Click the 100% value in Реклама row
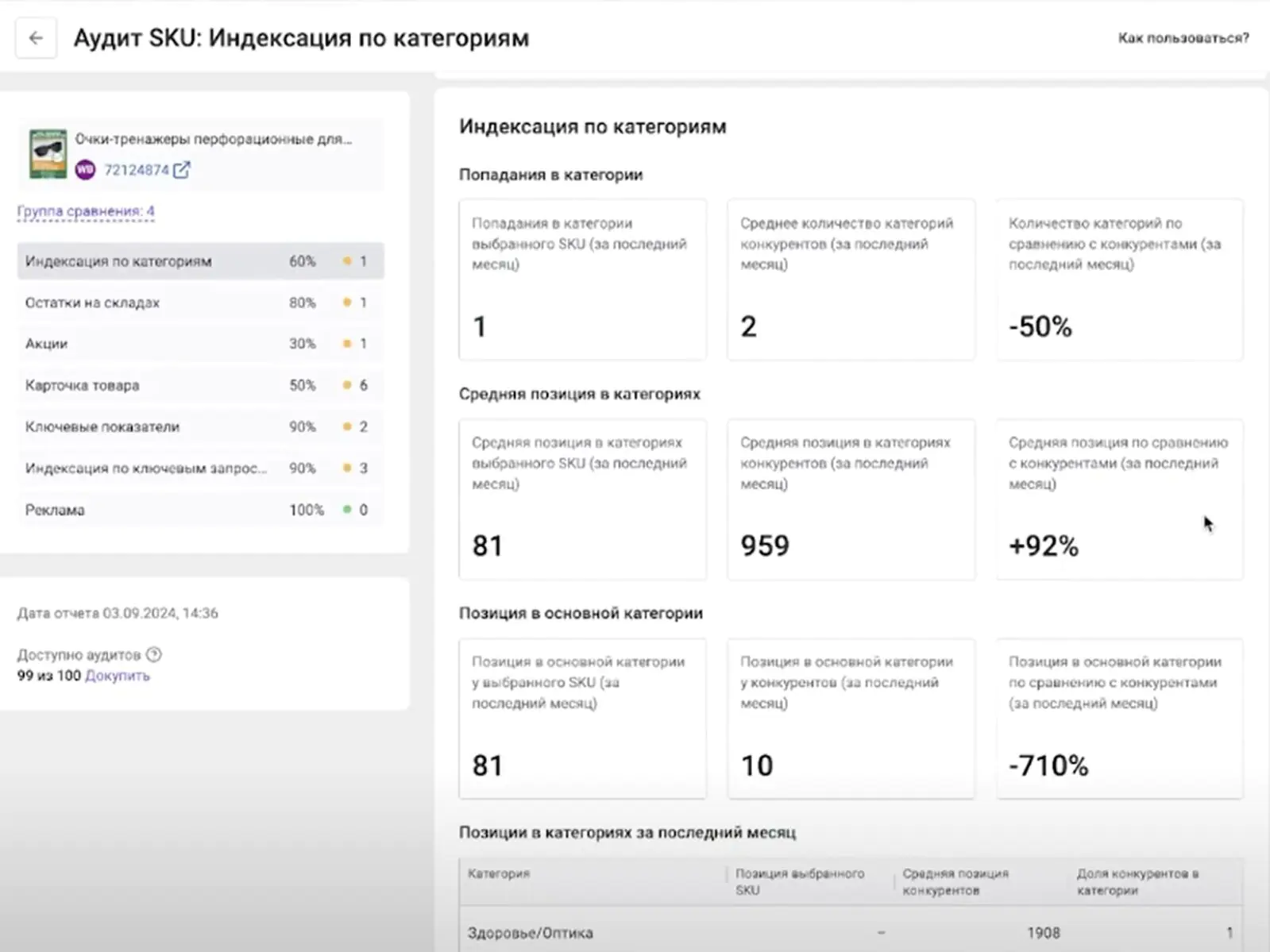1270x952 pixels. [307, 510]
